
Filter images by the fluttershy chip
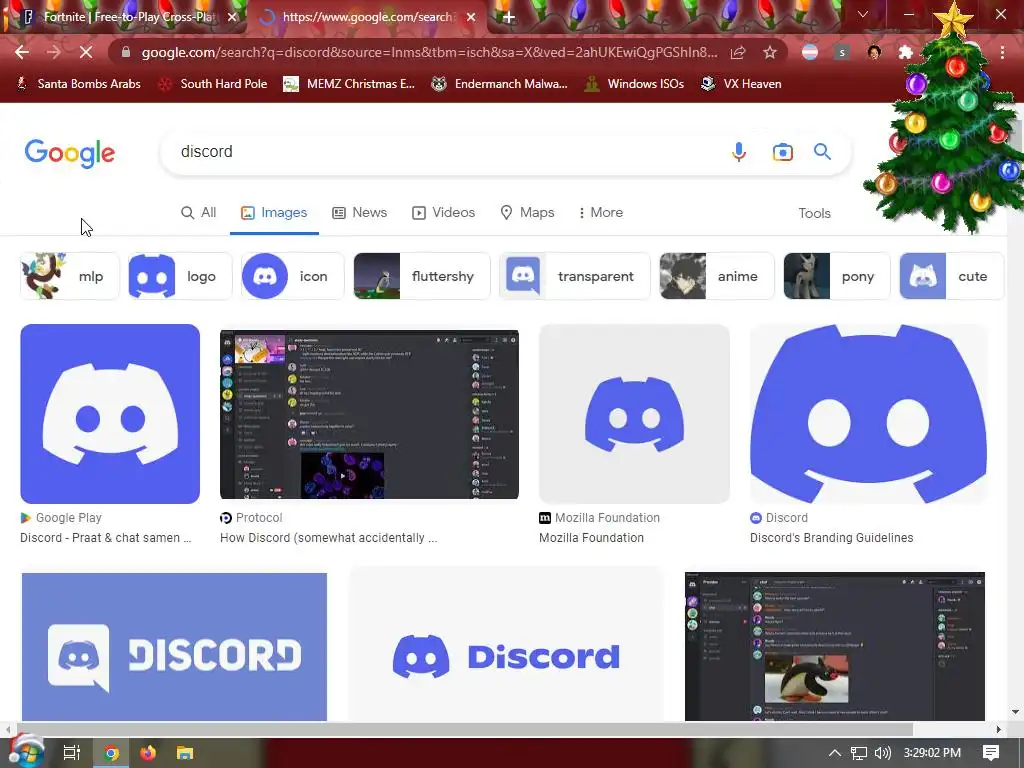point(422,276)
